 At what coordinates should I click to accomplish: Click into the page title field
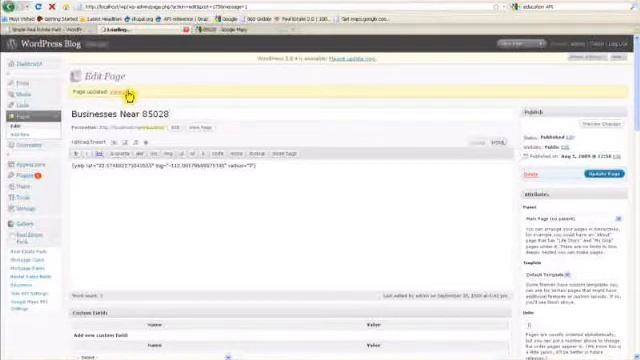click(290, 114)
